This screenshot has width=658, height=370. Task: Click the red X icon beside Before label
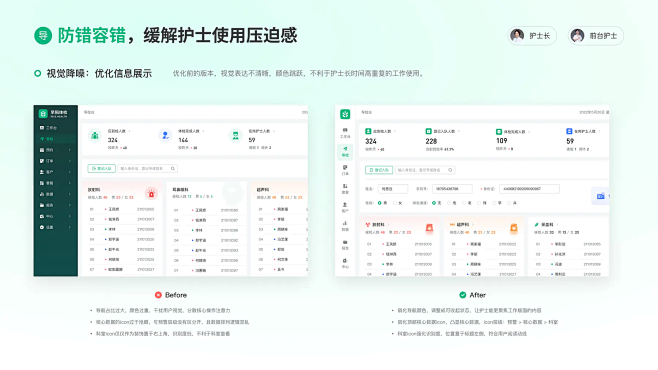coord(158,295)
